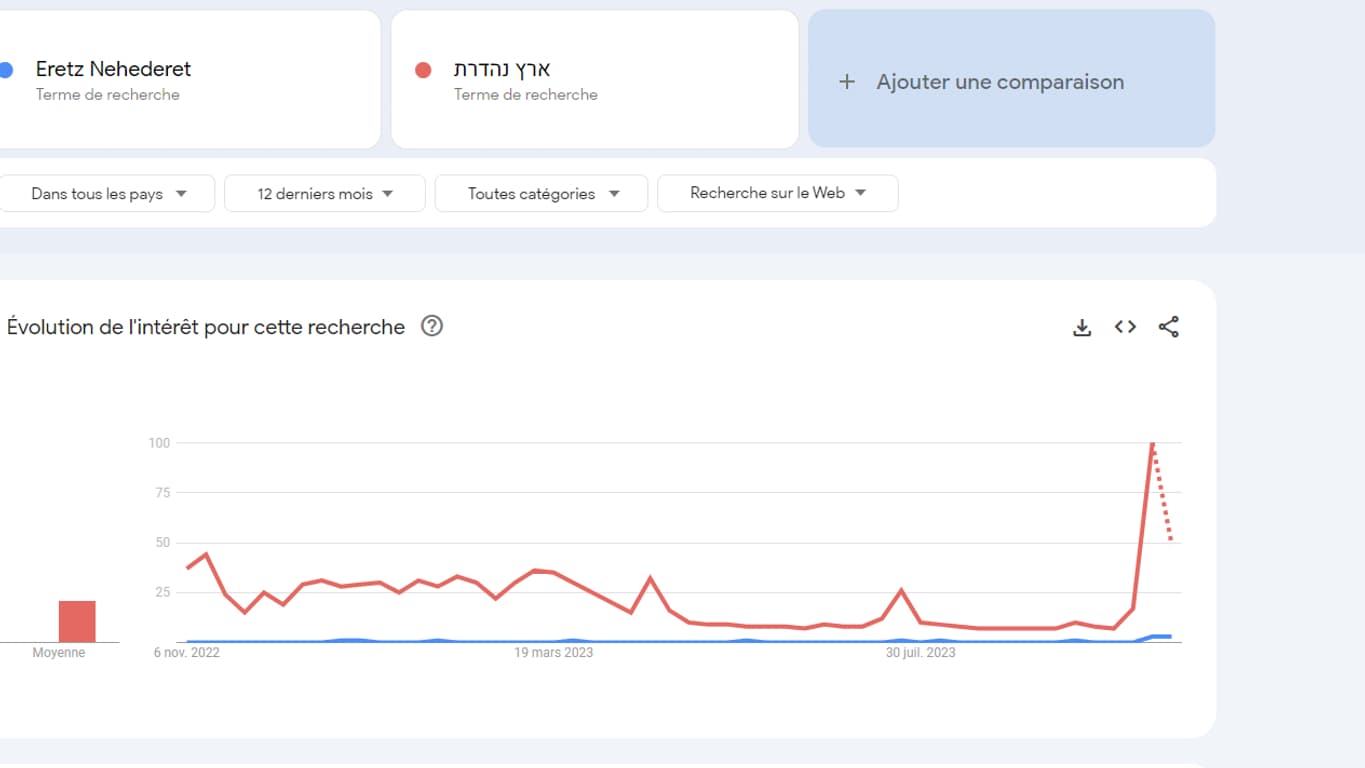The image size is (1365, 768).
Task: Open the embed code icon
Action: pyautogui.click(x=1125, y=327)
